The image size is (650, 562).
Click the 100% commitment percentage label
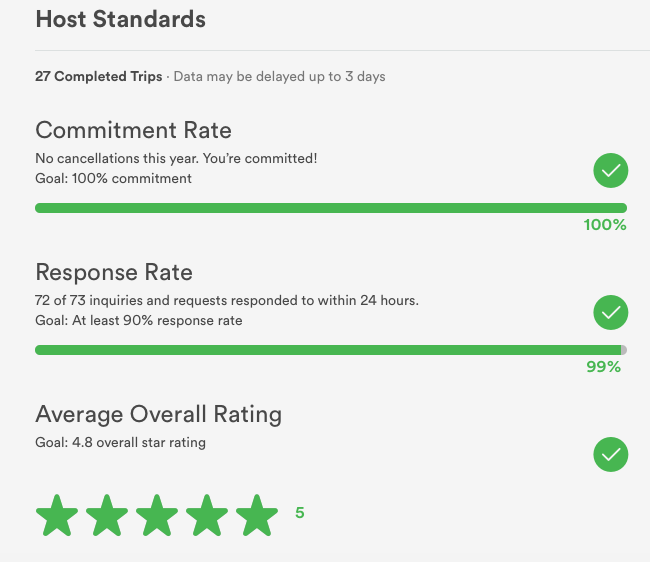point(605,225)
